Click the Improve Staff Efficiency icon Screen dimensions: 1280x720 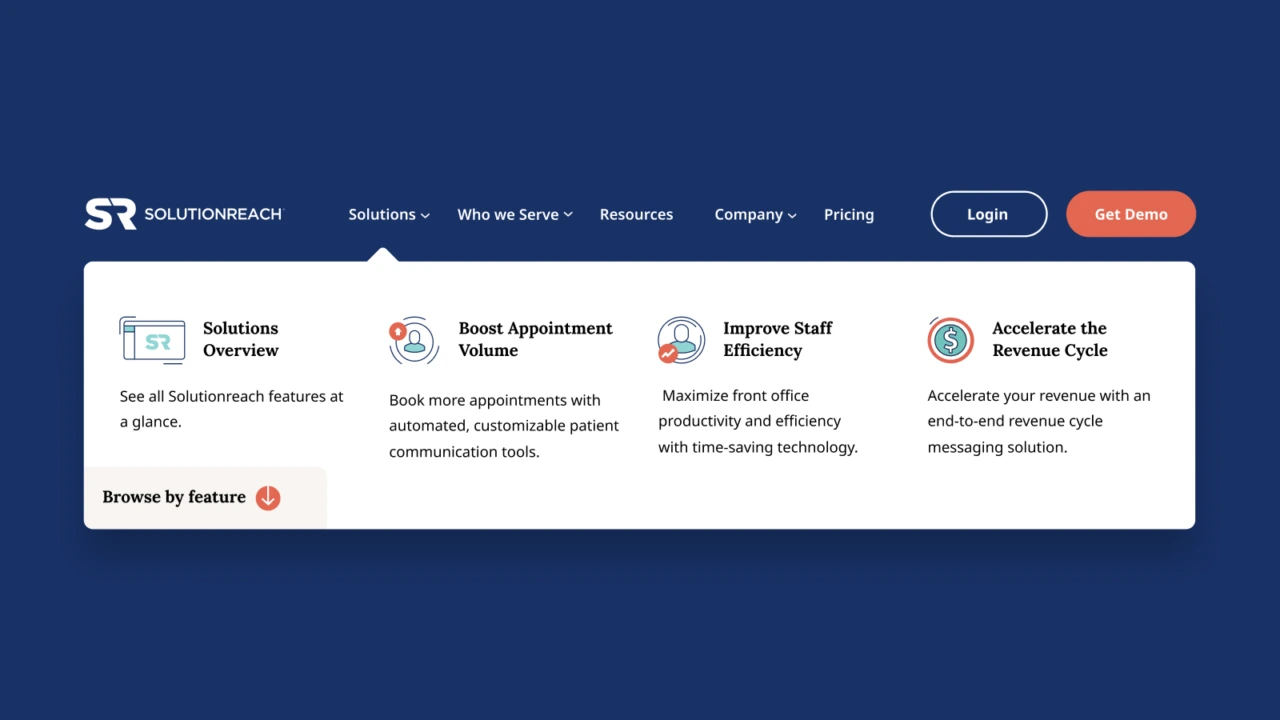tap(681, 340)
